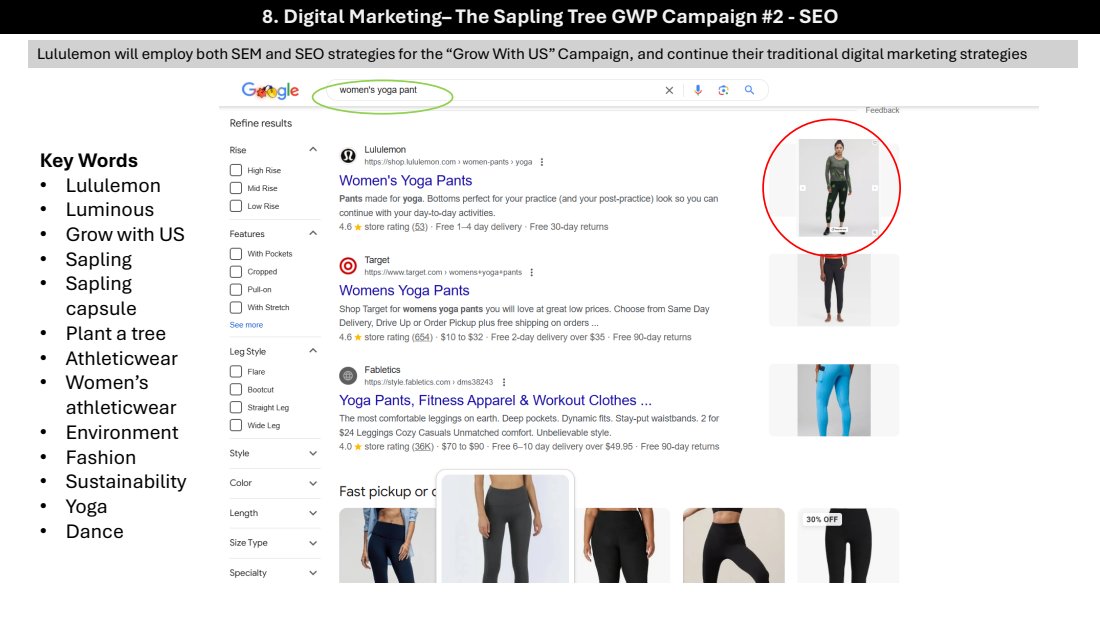Screen dimensions: 1100x618
Task: Expand the Length filter section
Action: [x=313, y=513]
